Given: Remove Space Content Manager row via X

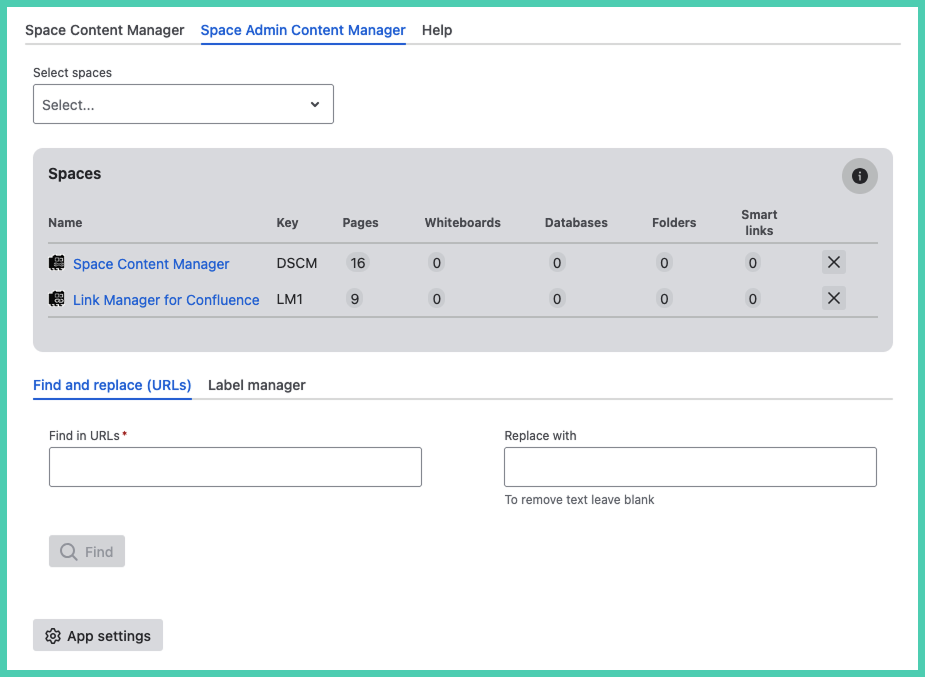Looking at the screenshot, I should [x=834, y=262].
